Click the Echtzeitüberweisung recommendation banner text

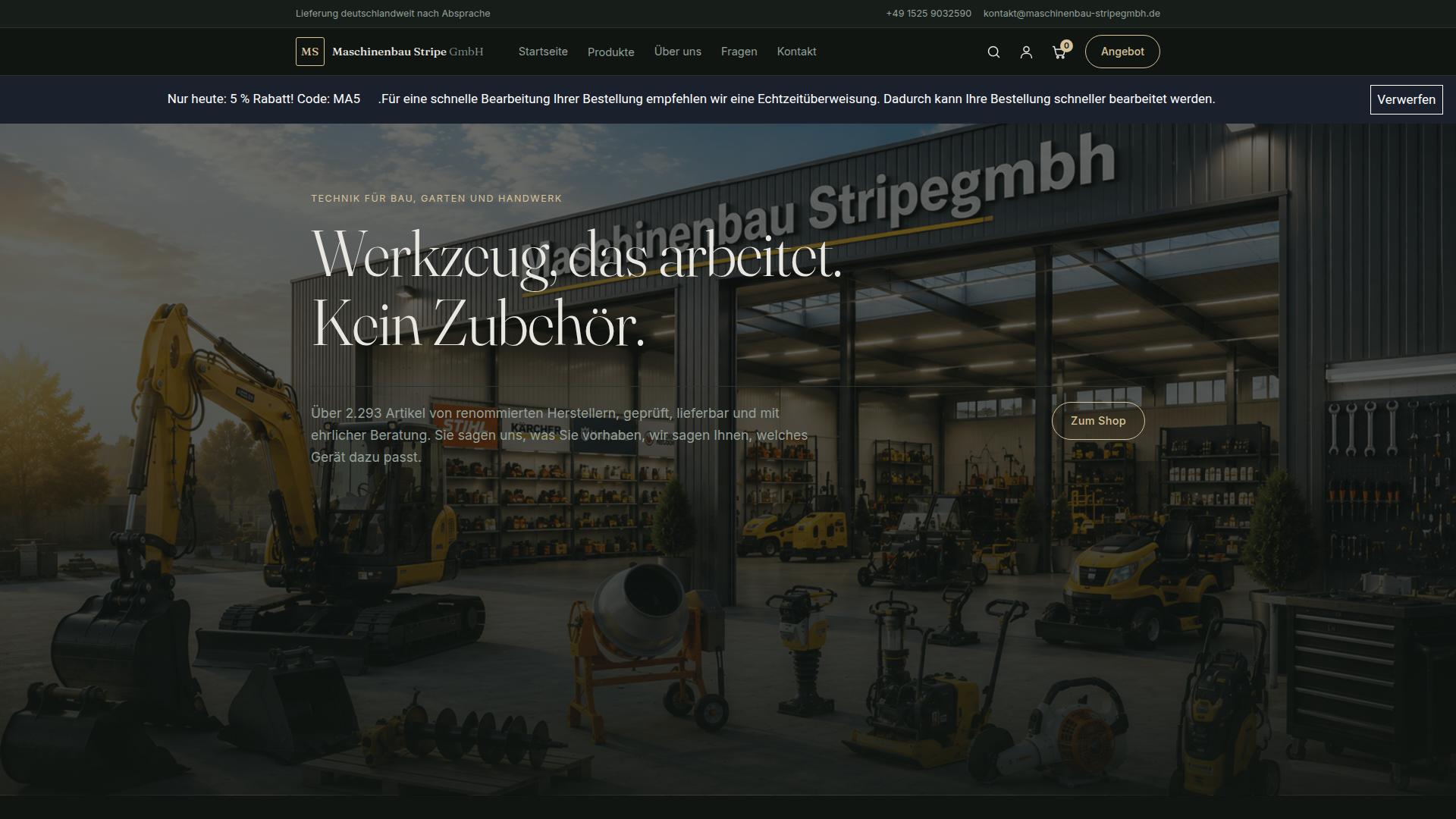(796, 99)
